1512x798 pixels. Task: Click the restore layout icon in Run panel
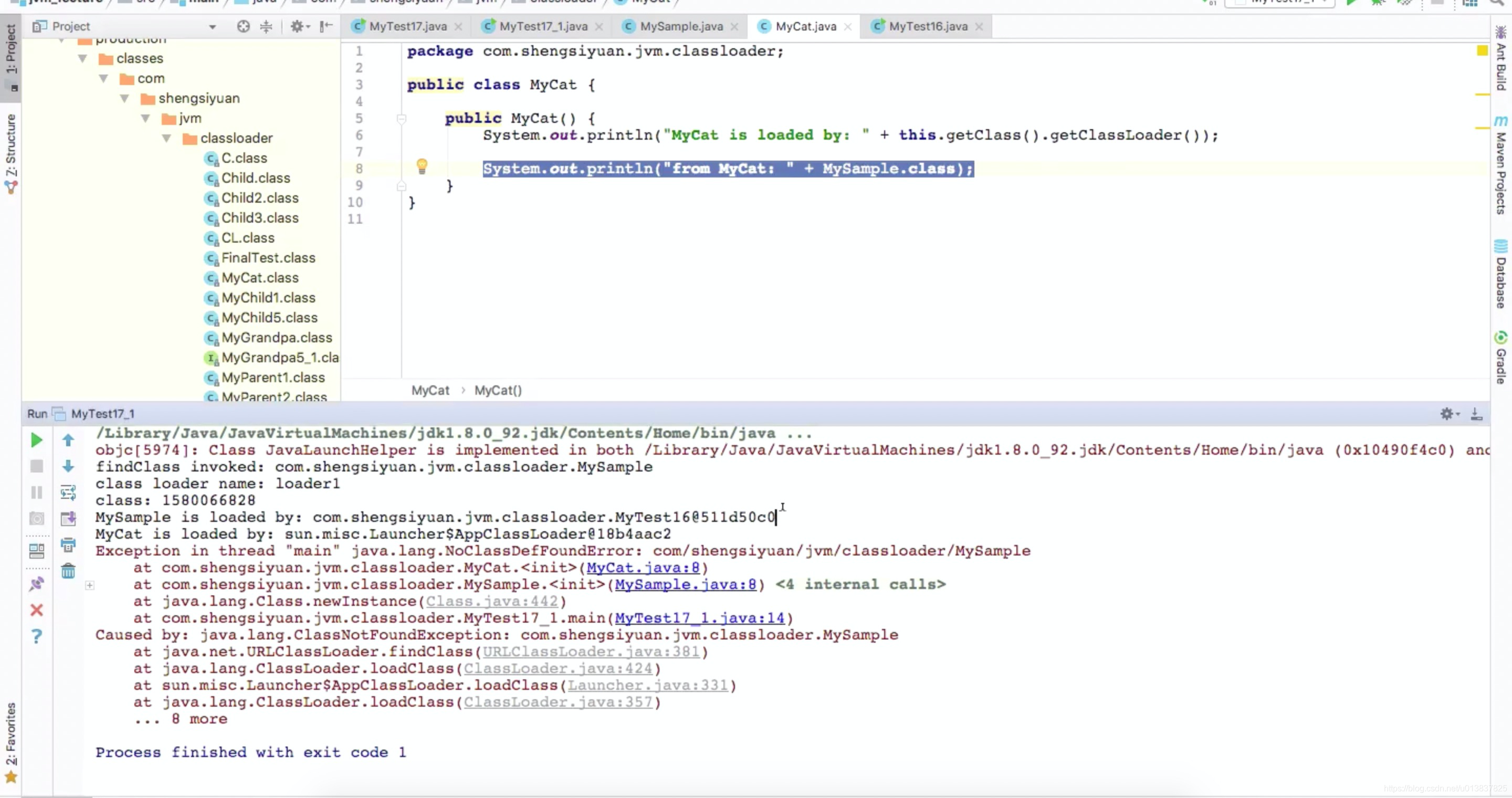tap(36, 551)
